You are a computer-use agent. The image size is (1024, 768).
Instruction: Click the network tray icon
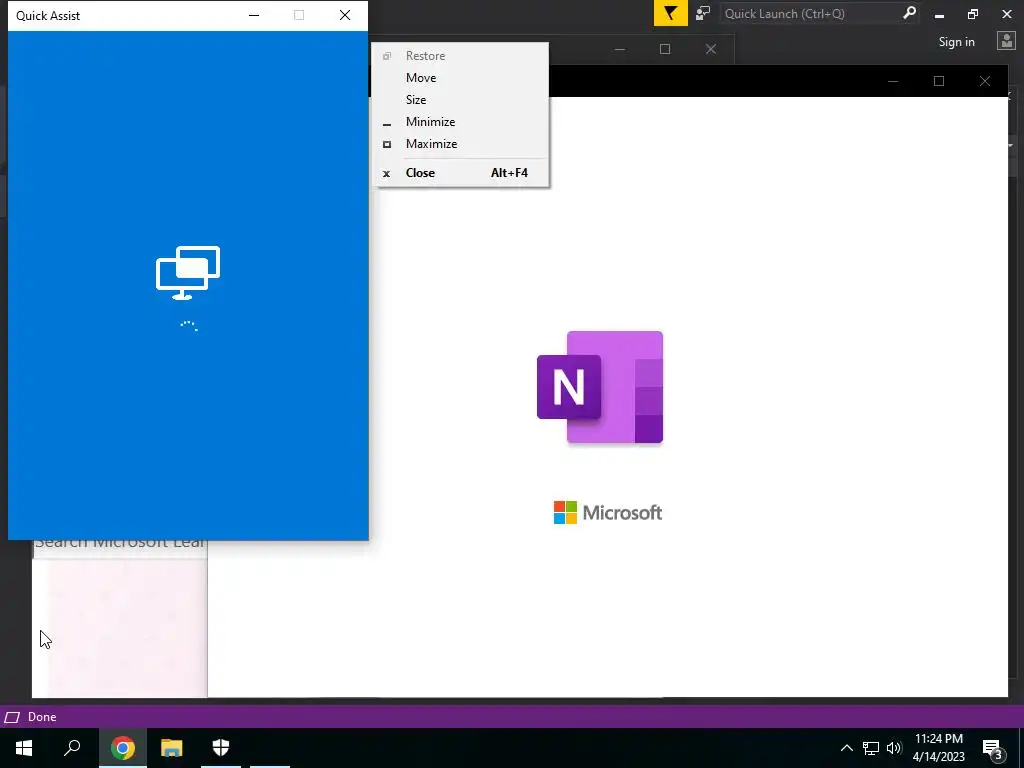(871, 748)
